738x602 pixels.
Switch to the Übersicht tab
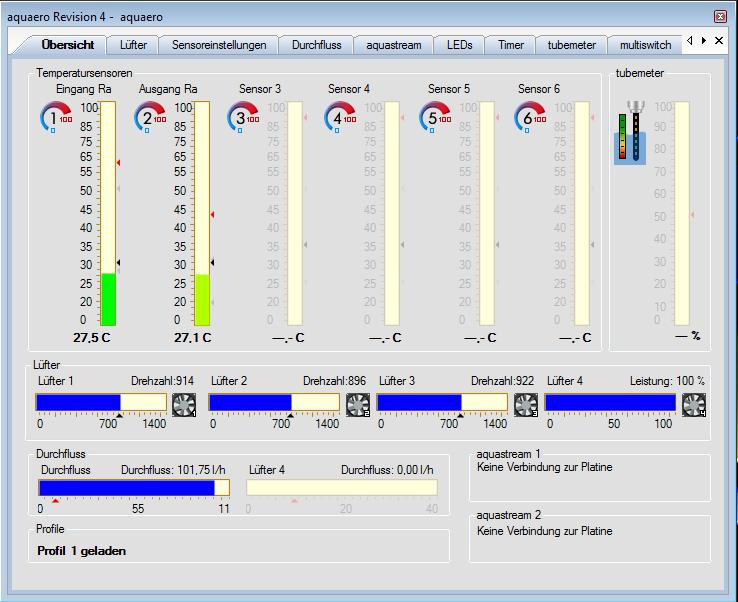[68, 45]
